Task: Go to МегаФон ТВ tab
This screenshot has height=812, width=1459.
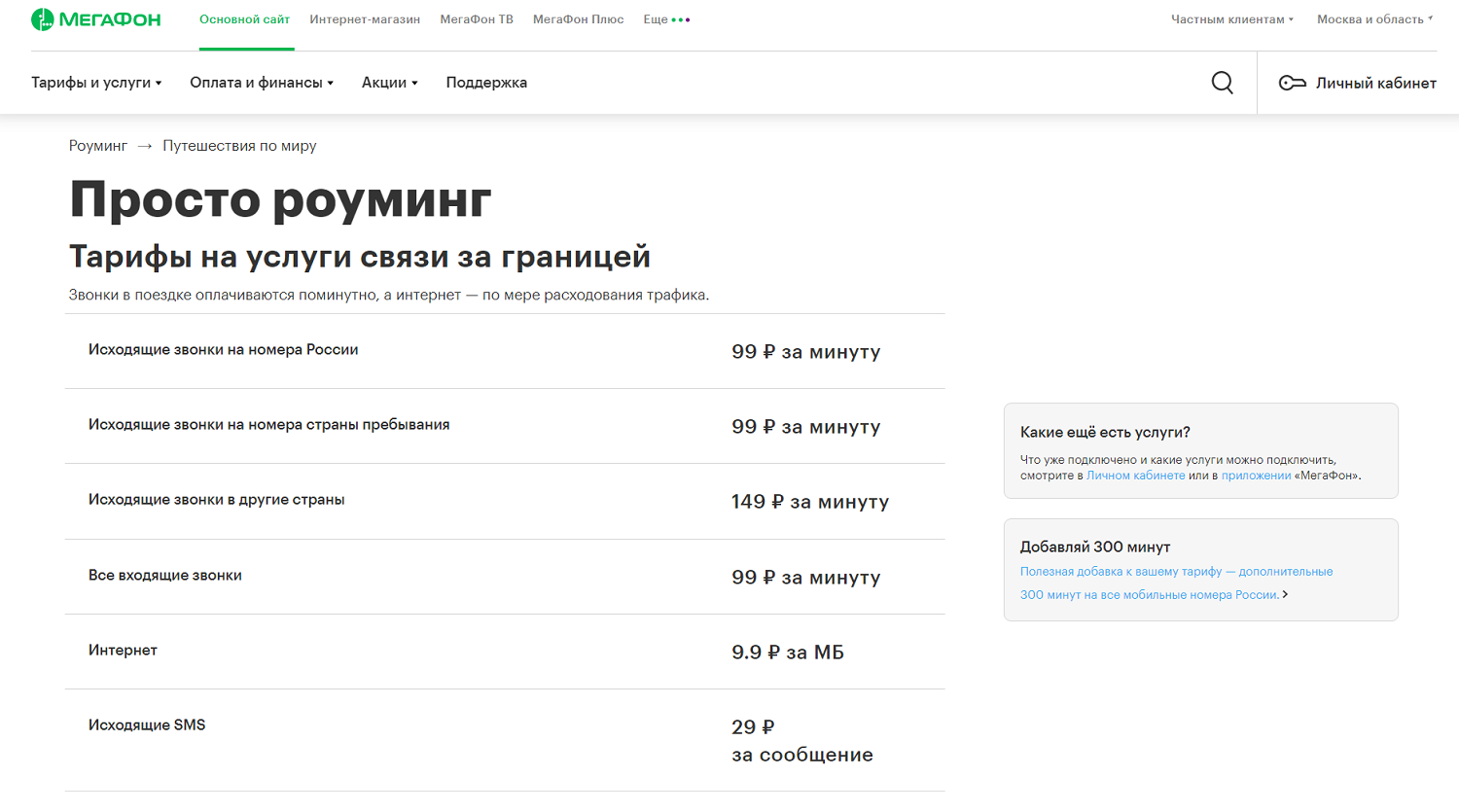Action: coord(477,19)
